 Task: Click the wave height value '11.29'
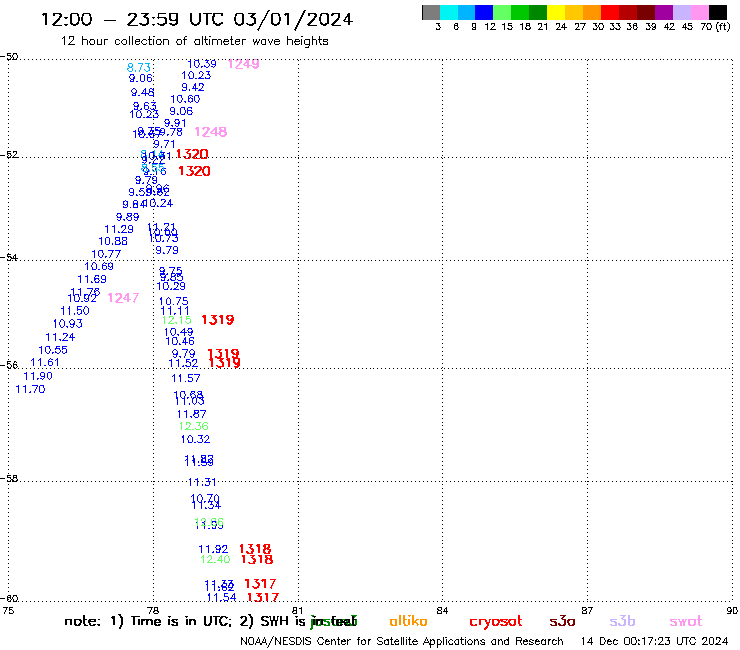(x=119, y=229)
